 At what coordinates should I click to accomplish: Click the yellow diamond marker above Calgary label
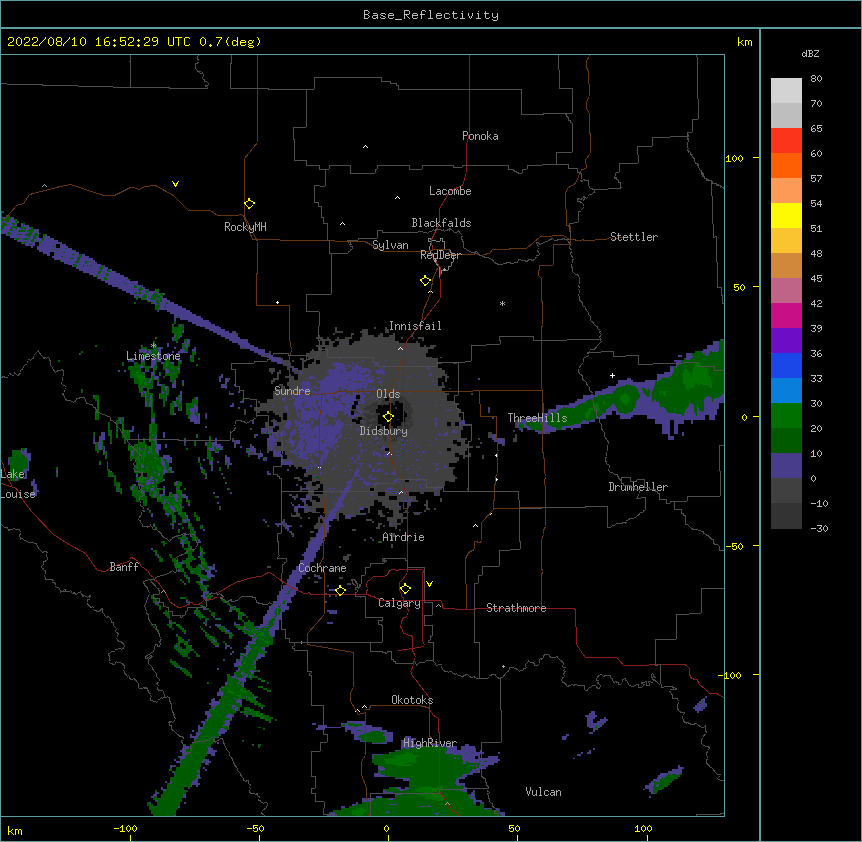click(405, 589)
